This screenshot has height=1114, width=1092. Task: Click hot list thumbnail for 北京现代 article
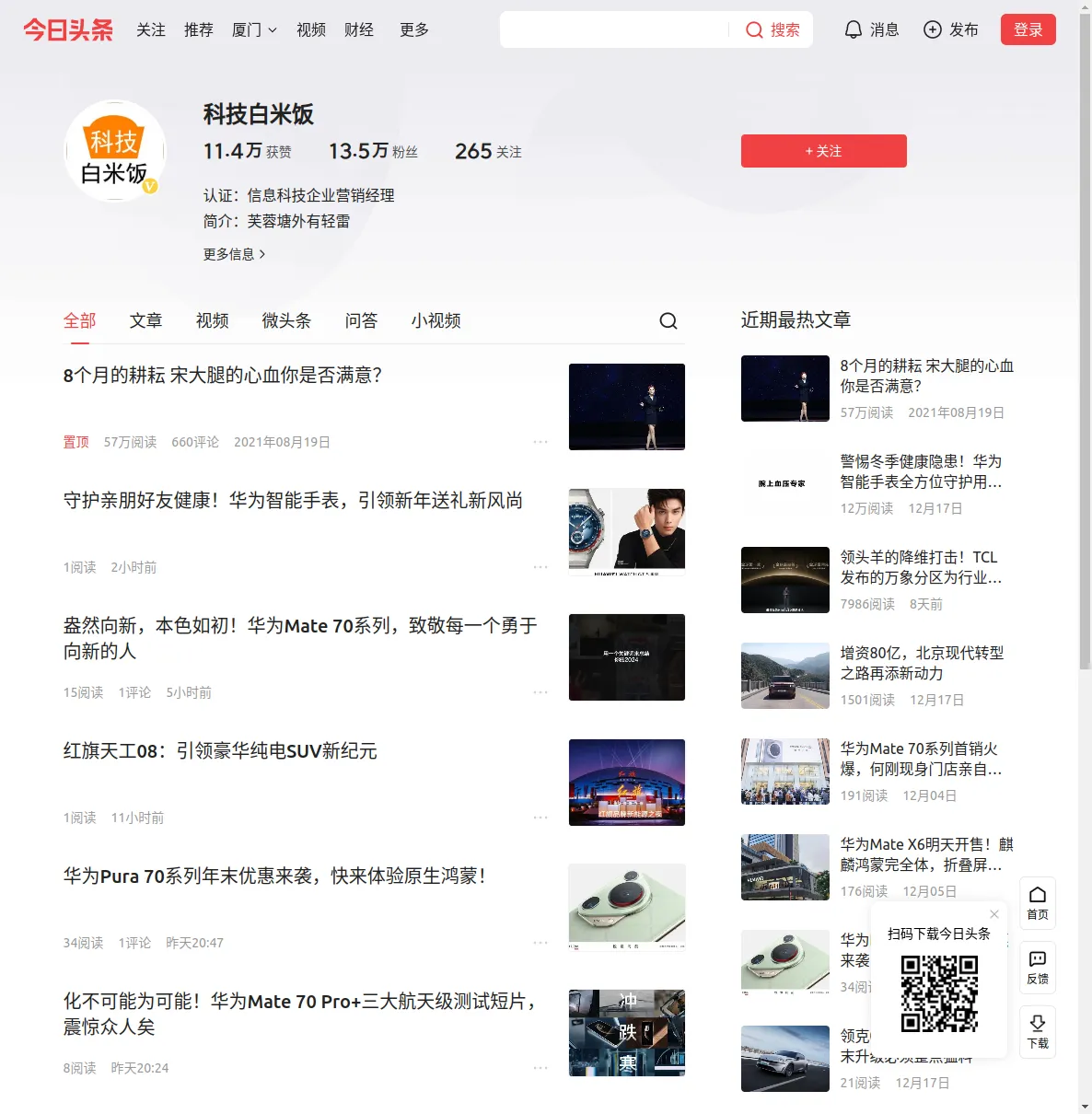[x=785, y=676]
